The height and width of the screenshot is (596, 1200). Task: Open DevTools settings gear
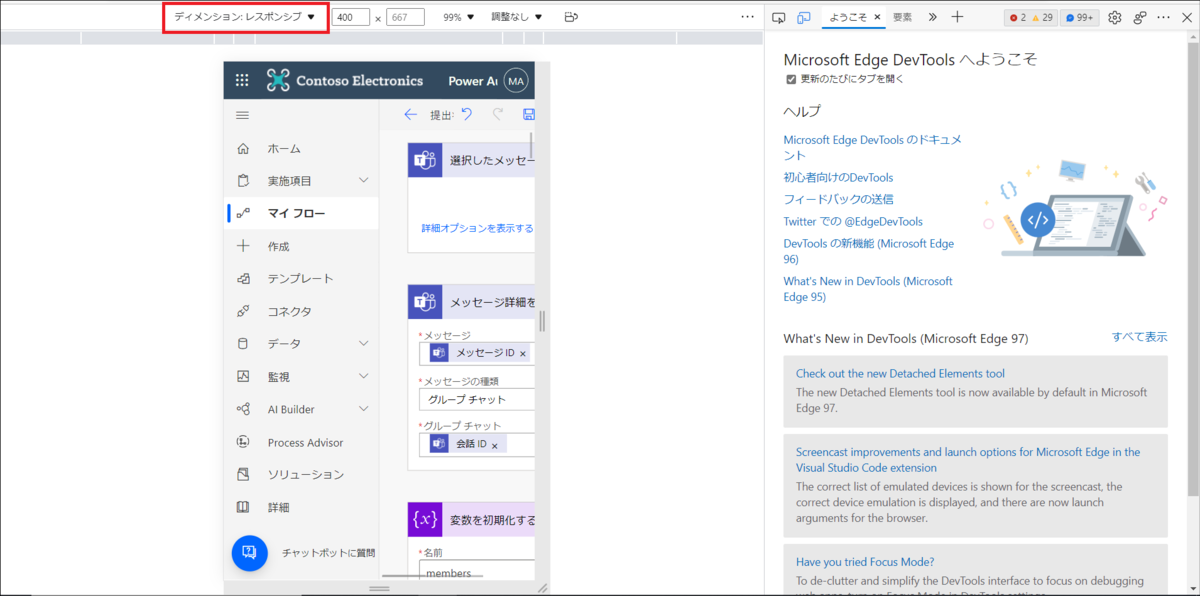[x=1115, y=17]
